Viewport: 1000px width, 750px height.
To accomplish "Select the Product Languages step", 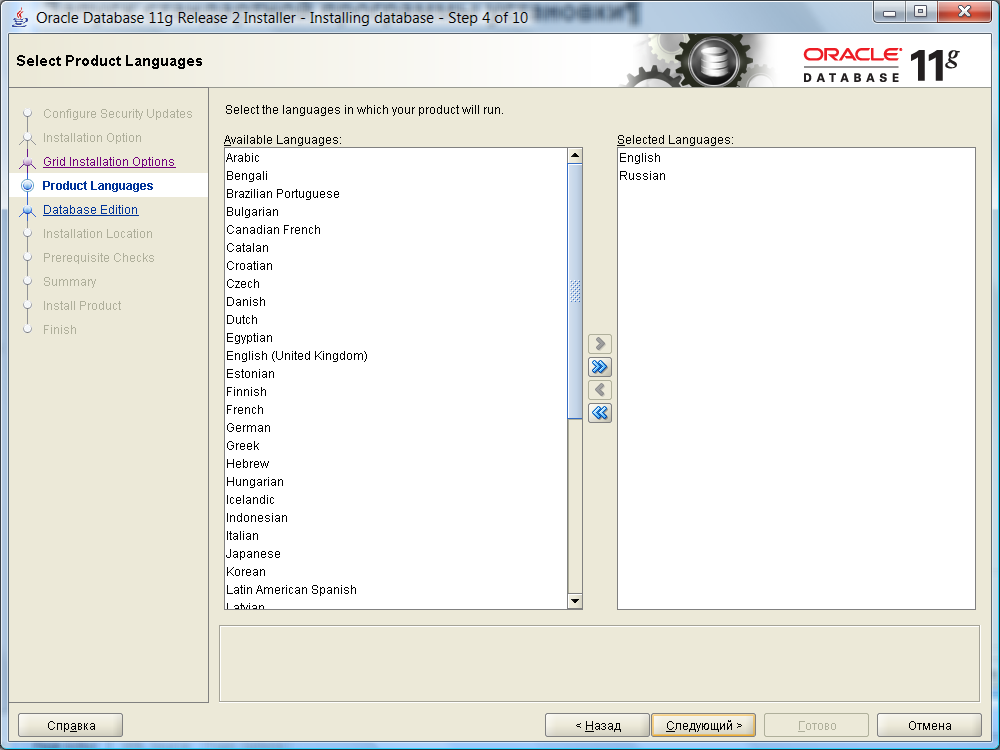I will [x=98, y=186].
